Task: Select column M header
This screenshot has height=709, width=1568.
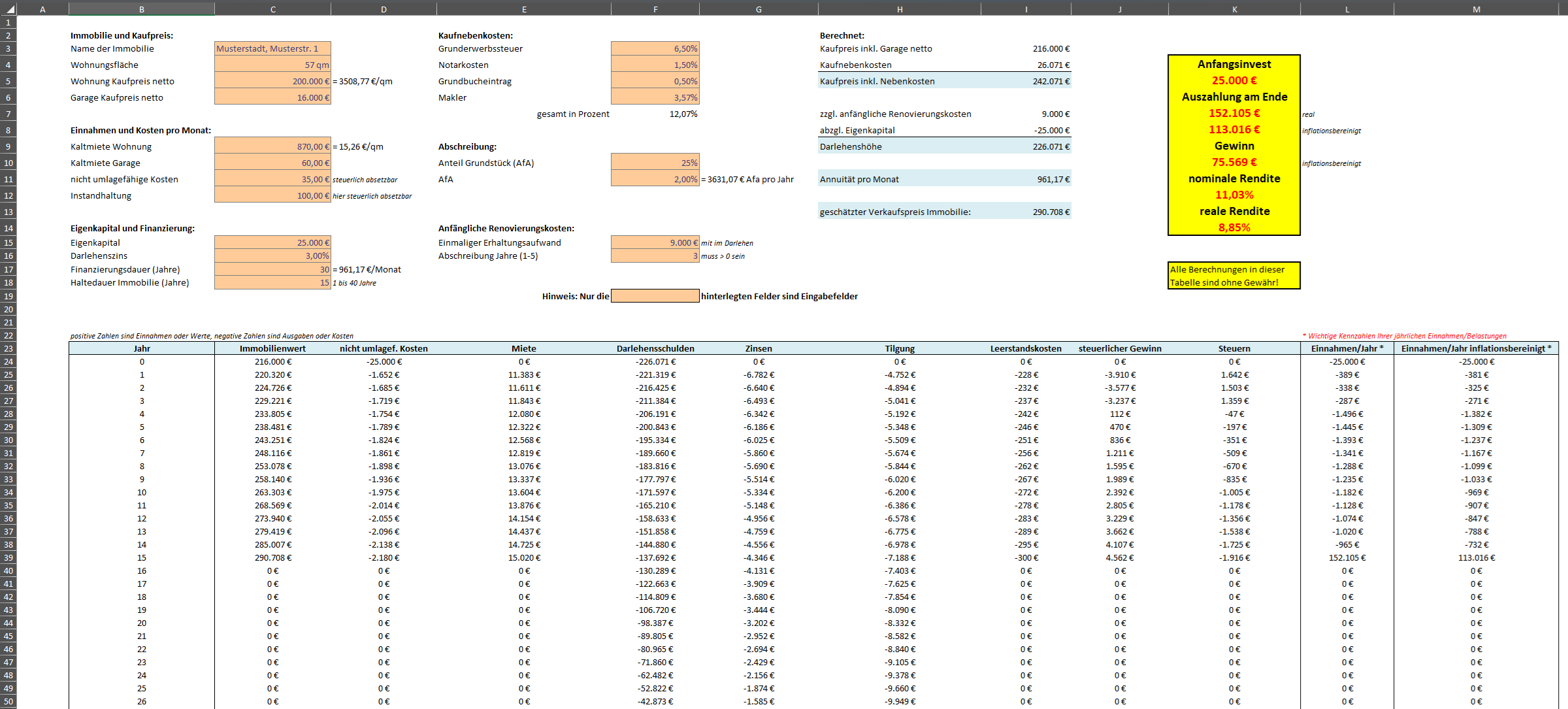Action: [1475, 8]
